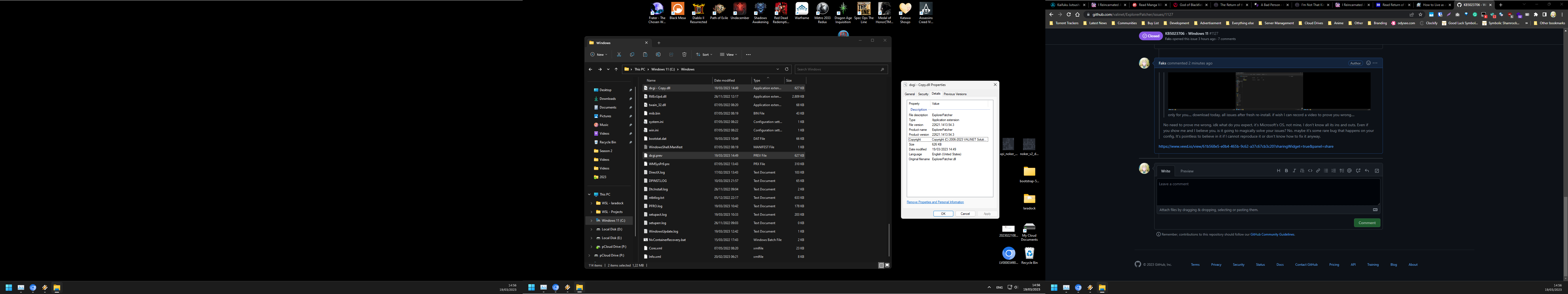
Task: Switch to Security tab in Properties dialog
Action: pos(923,94)
